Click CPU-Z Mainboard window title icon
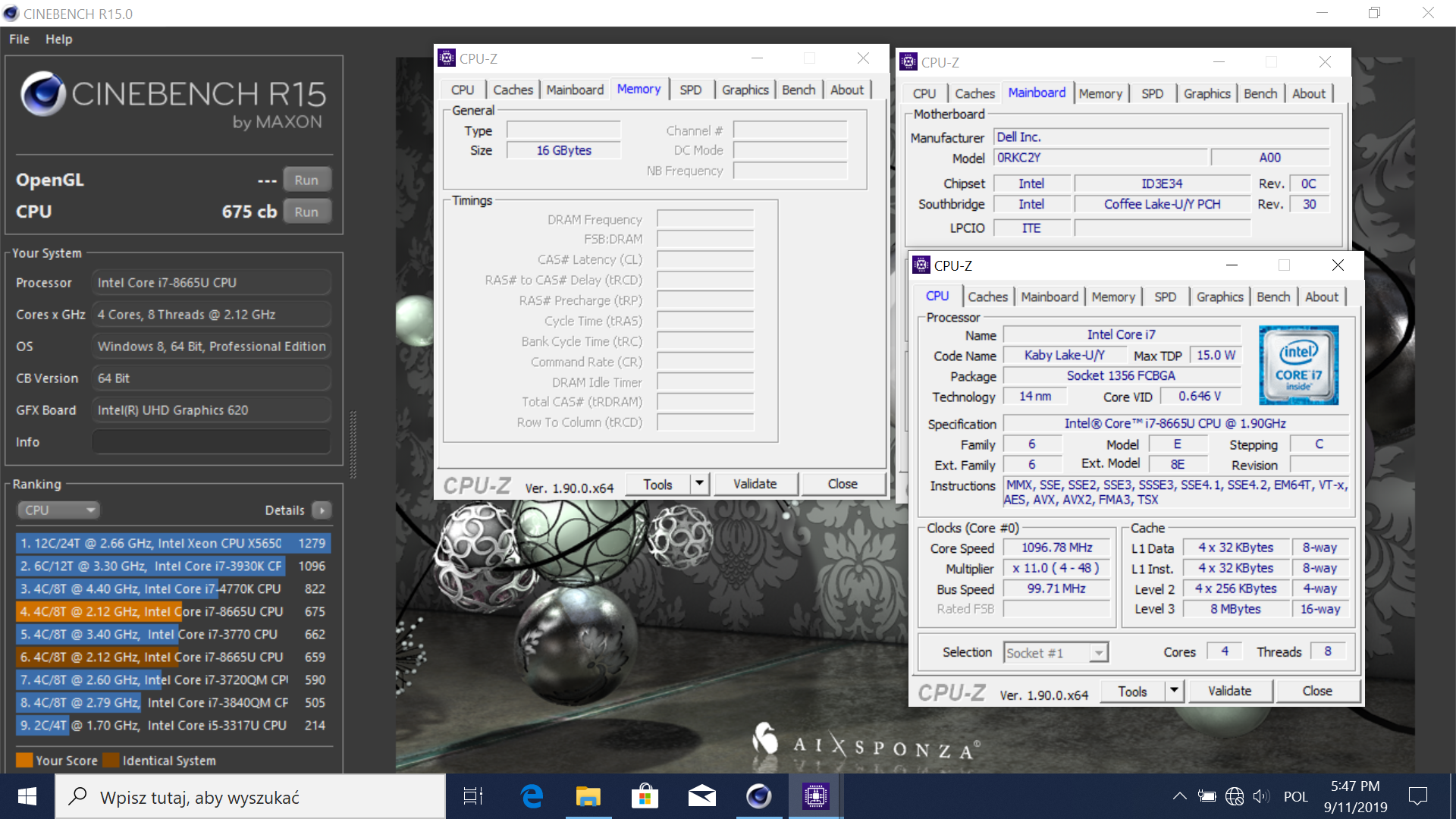 (908, 61)
